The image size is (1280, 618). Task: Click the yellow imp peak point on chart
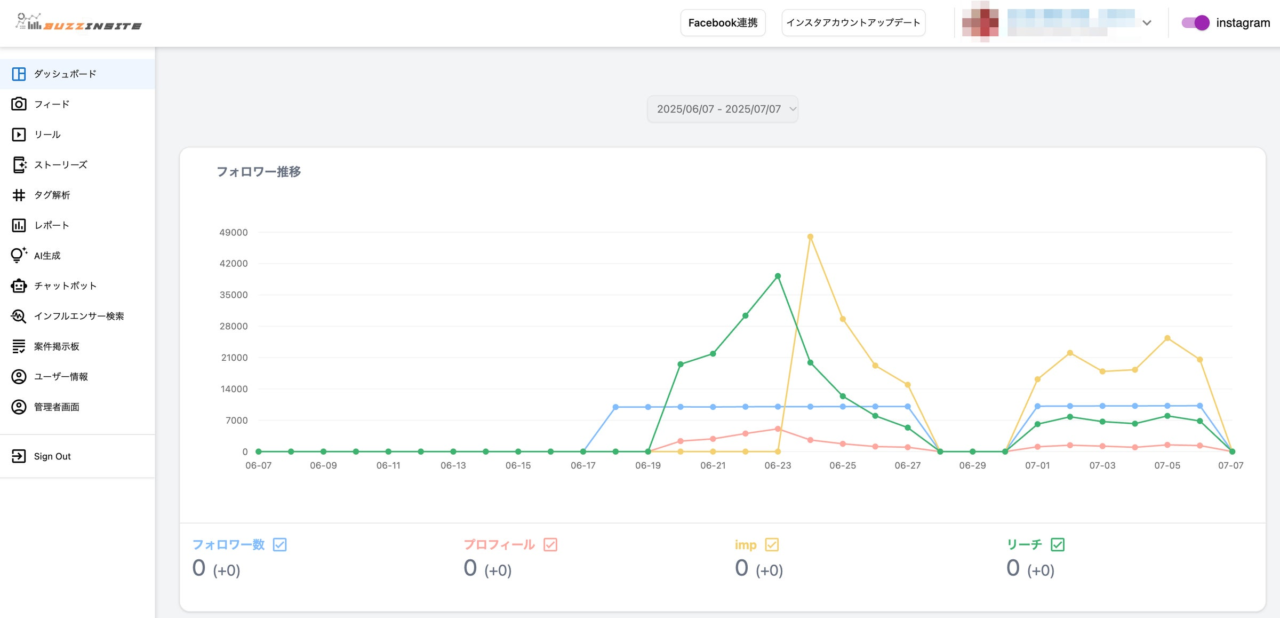[x=810, y=237]
